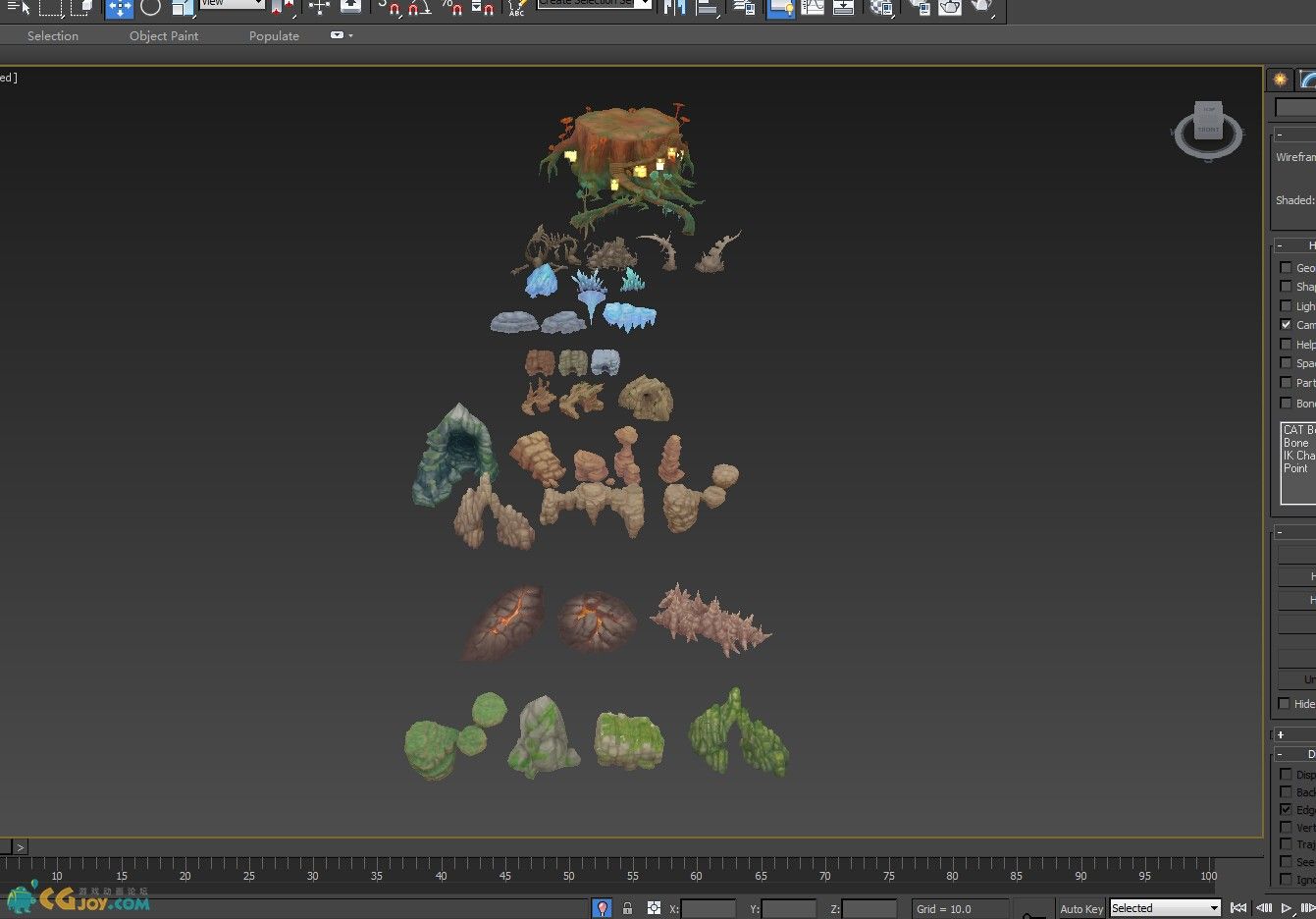Enable the Particle Systems hide checkbox

coord(1287,382)
